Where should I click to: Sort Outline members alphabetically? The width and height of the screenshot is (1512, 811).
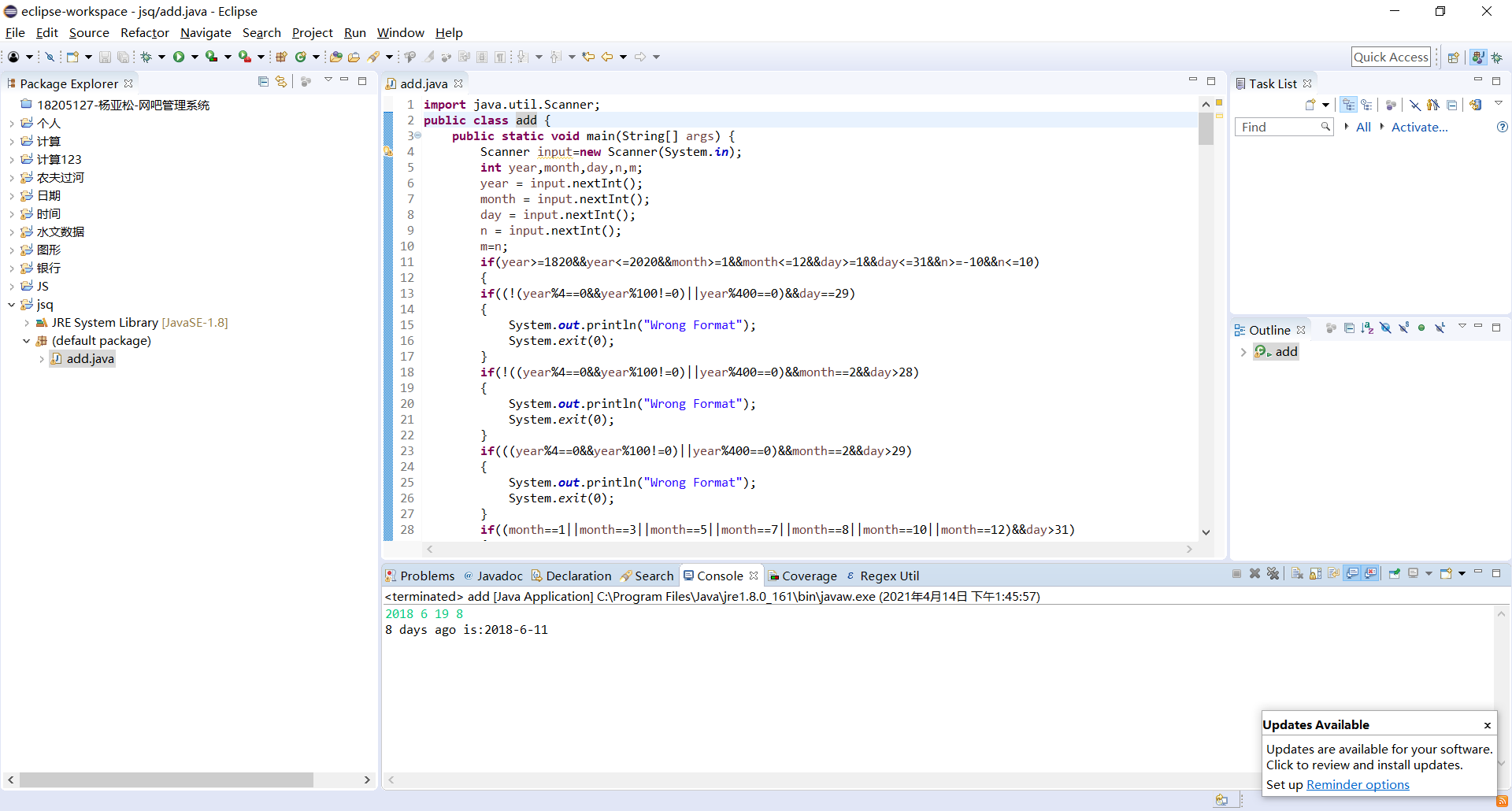1367,328
